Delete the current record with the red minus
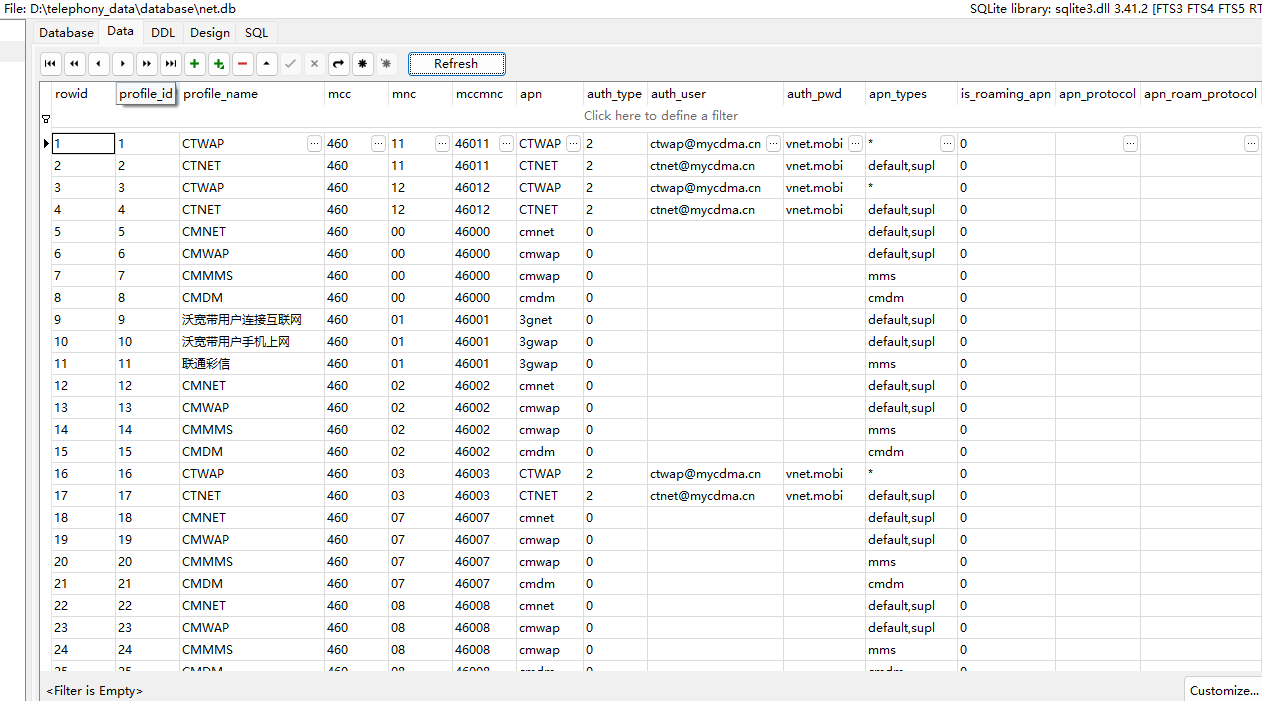 (x=243, y=64)
